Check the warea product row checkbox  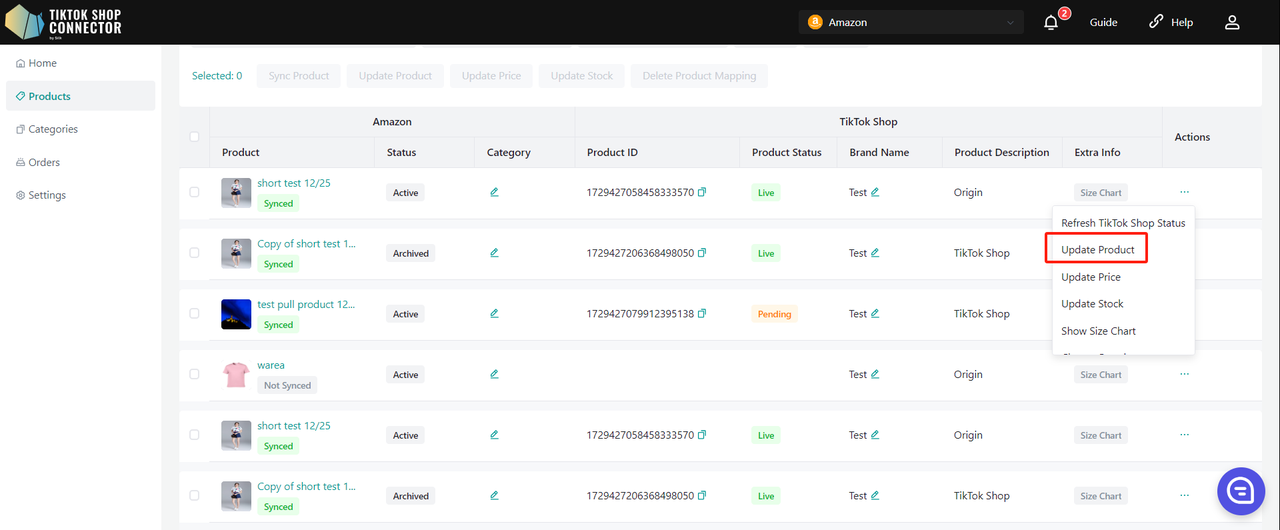tap(194, 374)
